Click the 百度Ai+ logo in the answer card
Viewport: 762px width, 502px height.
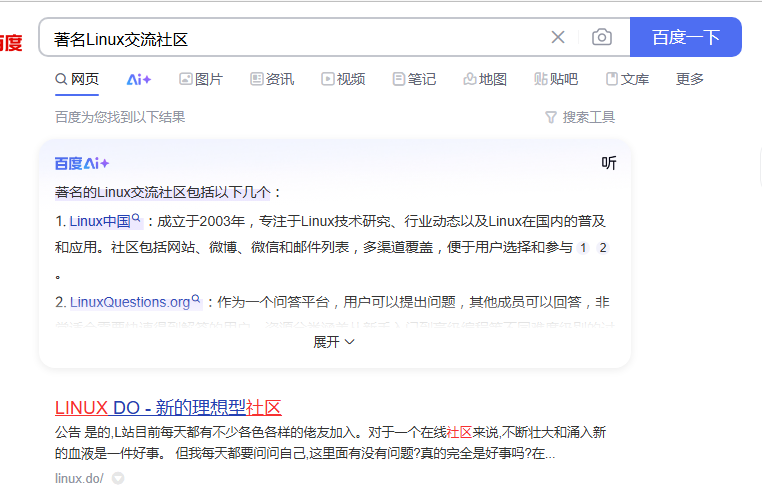(82, 163)
